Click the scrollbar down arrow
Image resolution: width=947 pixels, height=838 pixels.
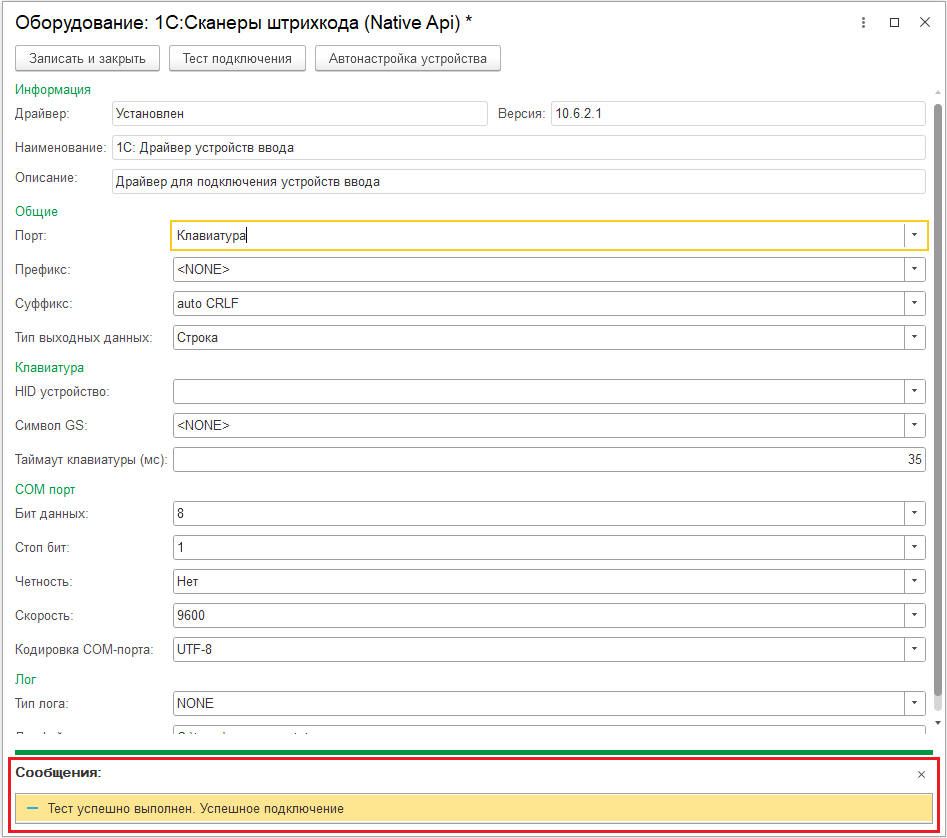pyautogui.click(x=937, y=723)
